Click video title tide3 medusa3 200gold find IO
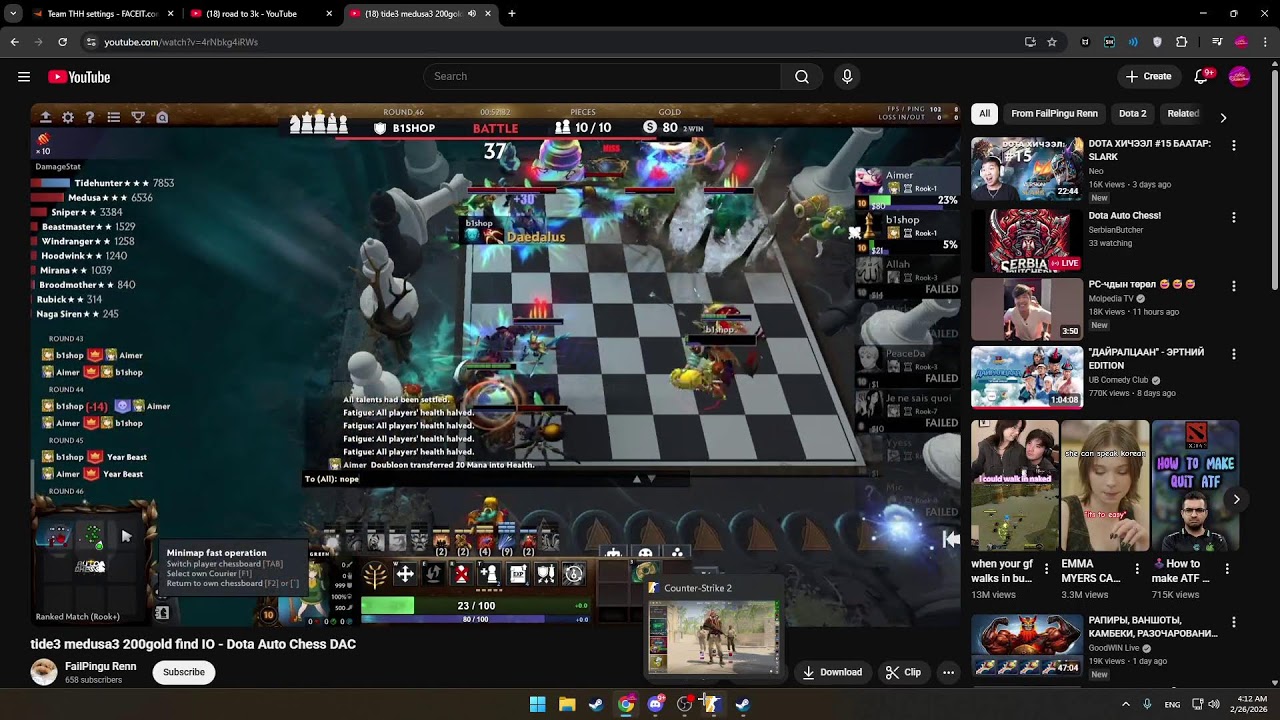Viewport: 1280px width, 720px height. [x=193, y=644]
